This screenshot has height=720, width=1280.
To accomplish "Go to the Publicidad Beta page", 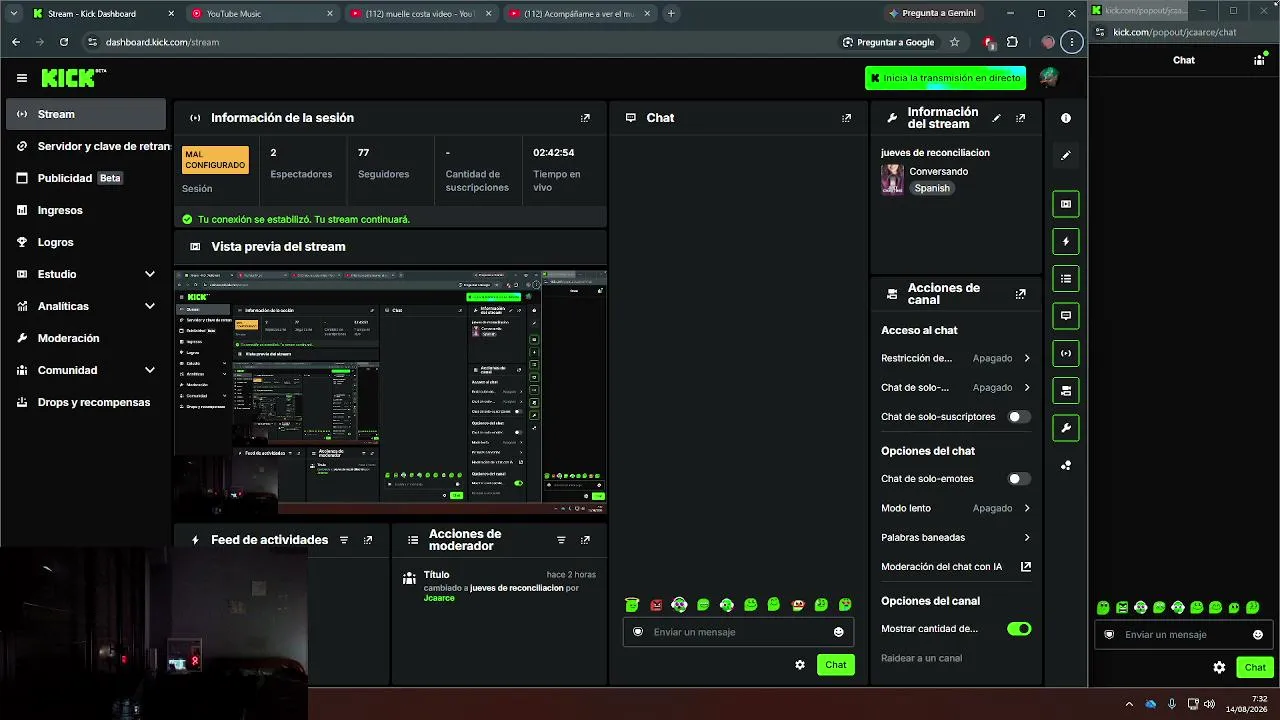I will click(86, 178).
